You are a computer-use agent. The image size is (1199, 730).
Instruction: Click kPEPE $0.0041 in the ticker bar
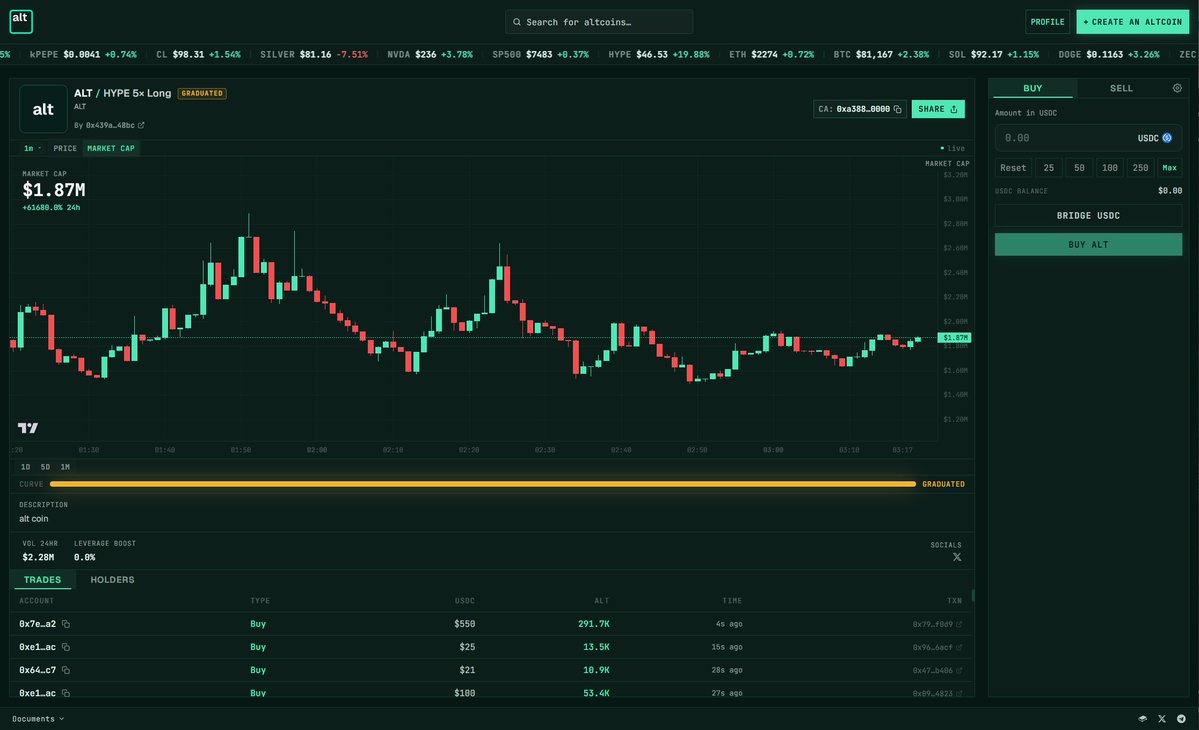tap(83, 54)
